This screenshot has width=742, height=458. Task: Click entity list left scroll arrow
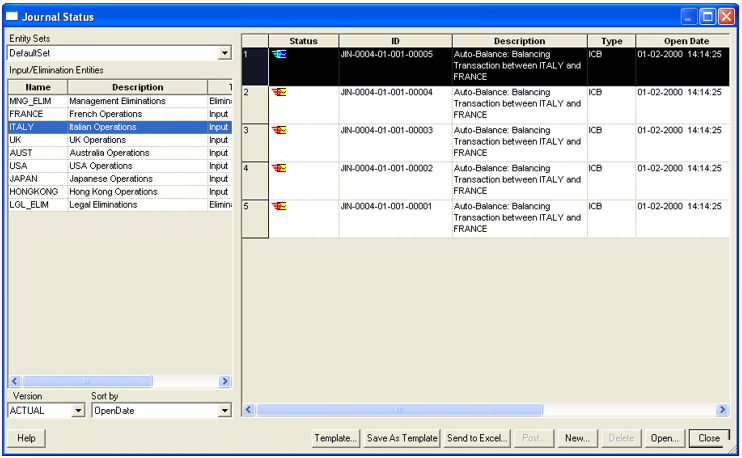click(15, 381)
